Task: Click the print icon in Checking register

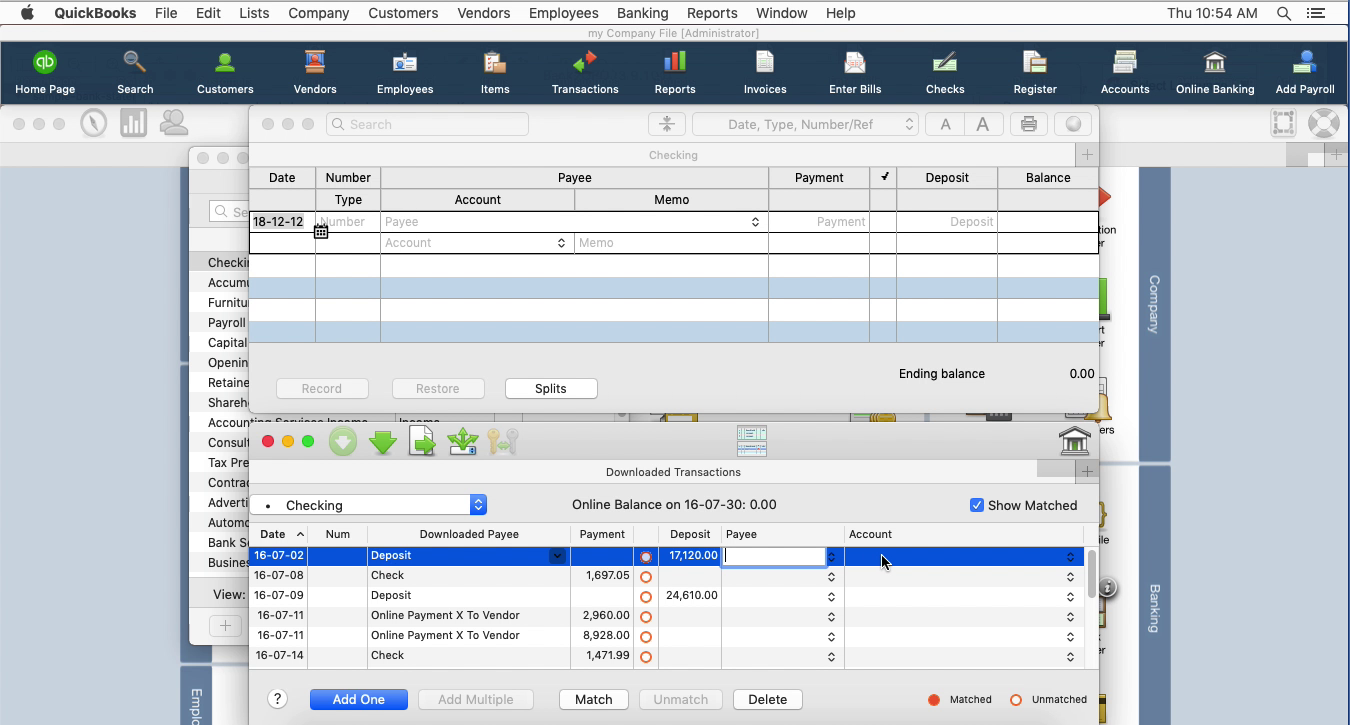Action: click(x=1028, y=124)
